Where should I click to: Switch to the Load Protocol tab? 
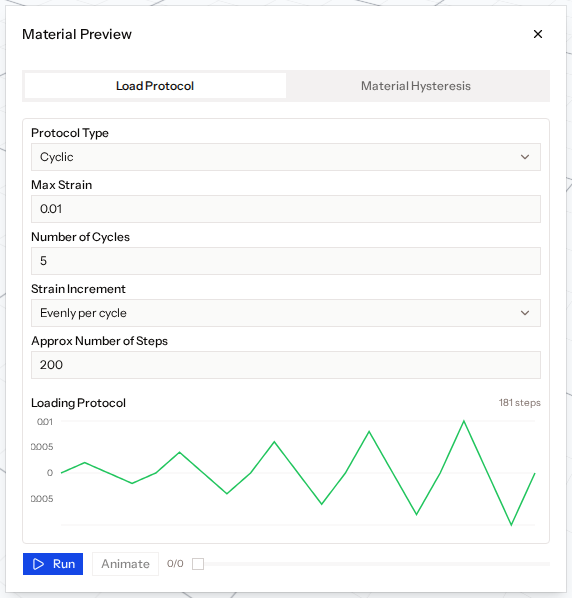pos(155,86)
